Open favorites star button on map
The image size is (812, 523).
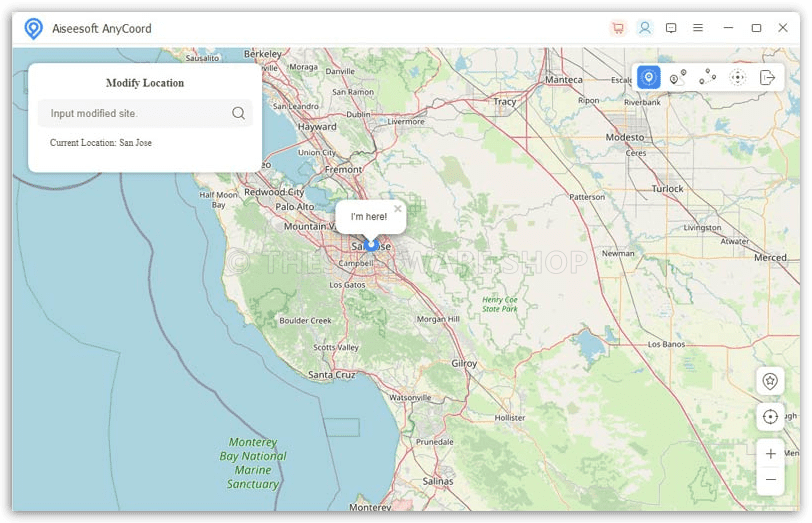[x=770, y=381]
